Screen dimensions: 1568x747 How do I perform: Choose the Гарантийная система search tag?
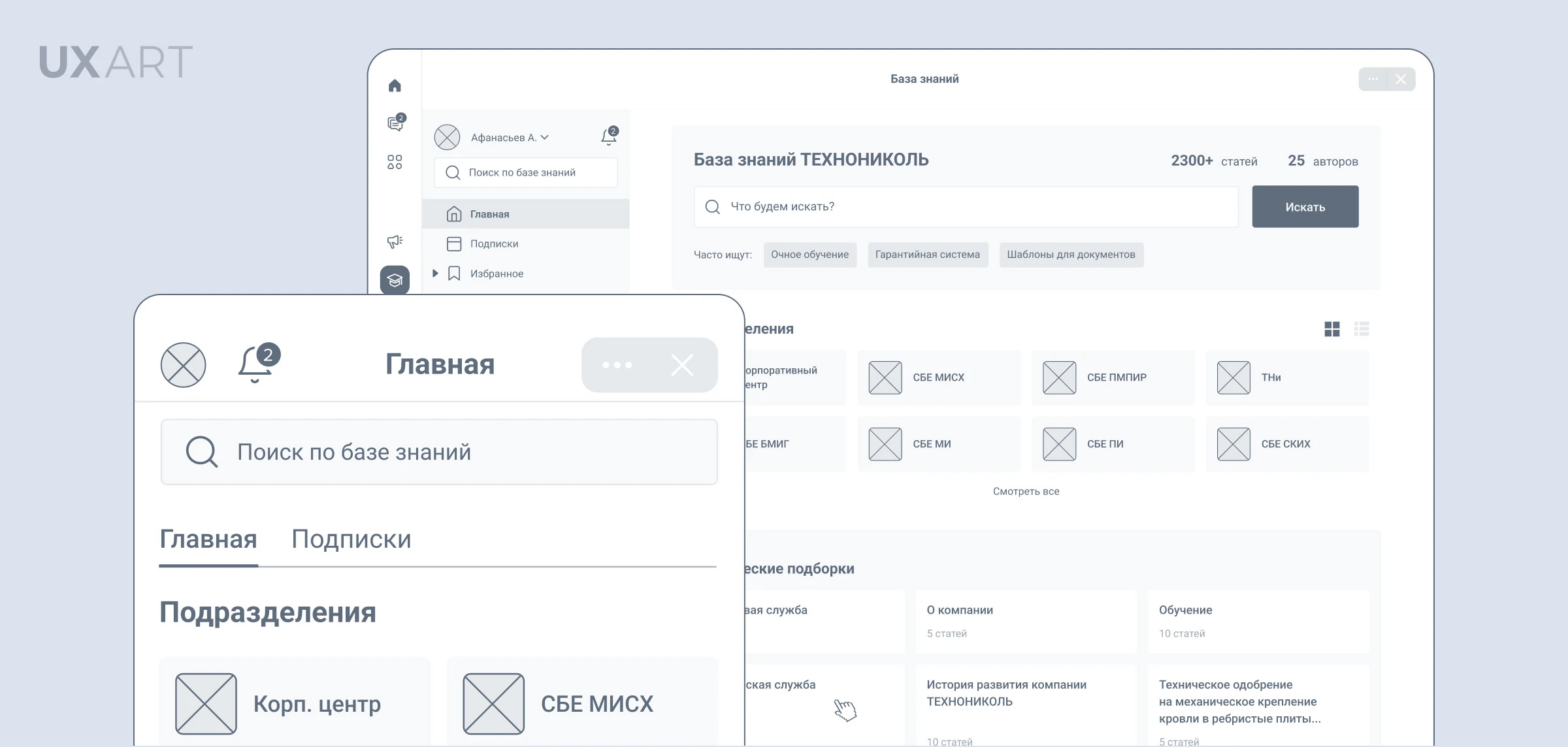(x=927, y=255)
